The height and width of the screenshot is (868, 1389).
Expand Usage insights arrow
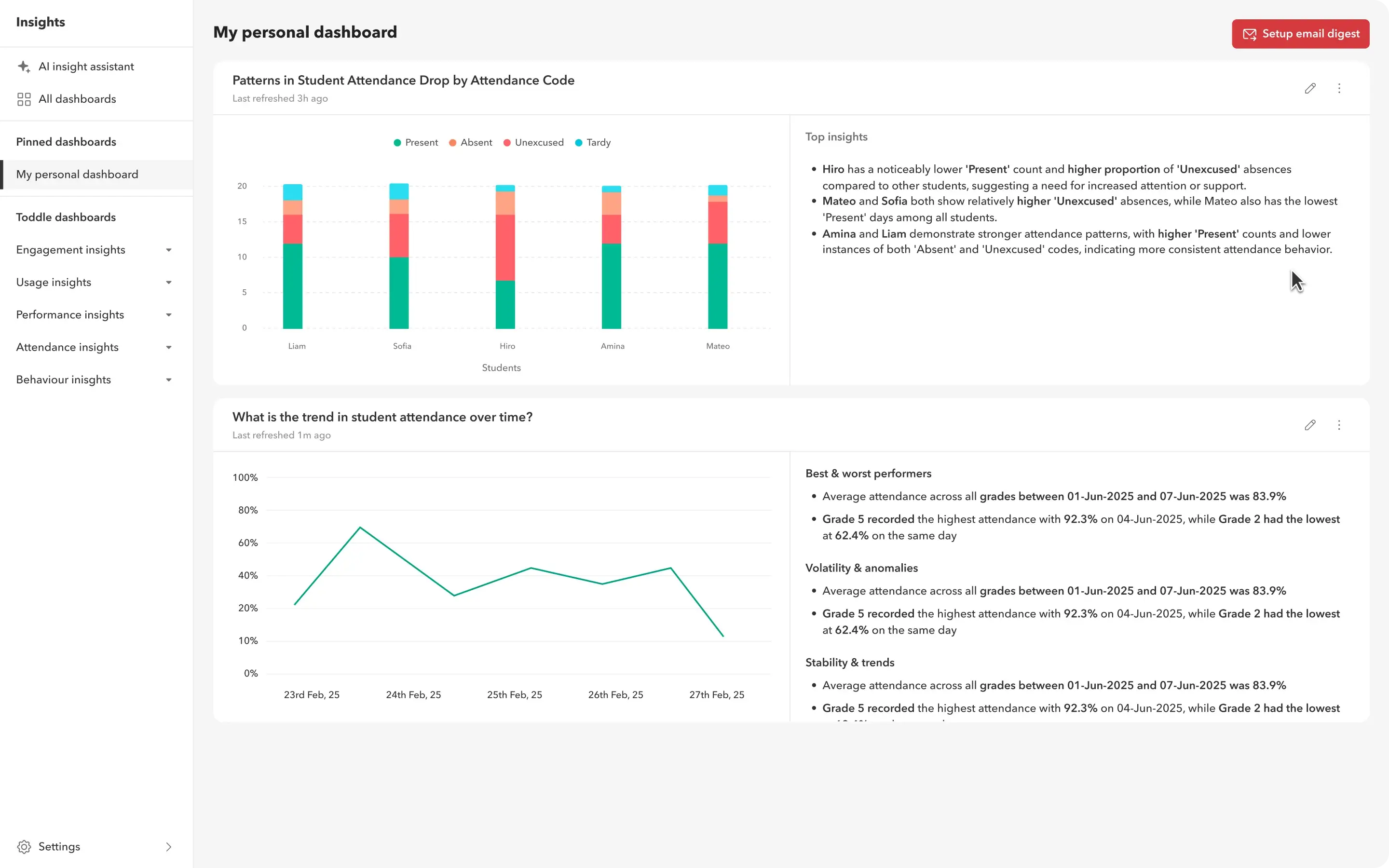tap(169, 283)
